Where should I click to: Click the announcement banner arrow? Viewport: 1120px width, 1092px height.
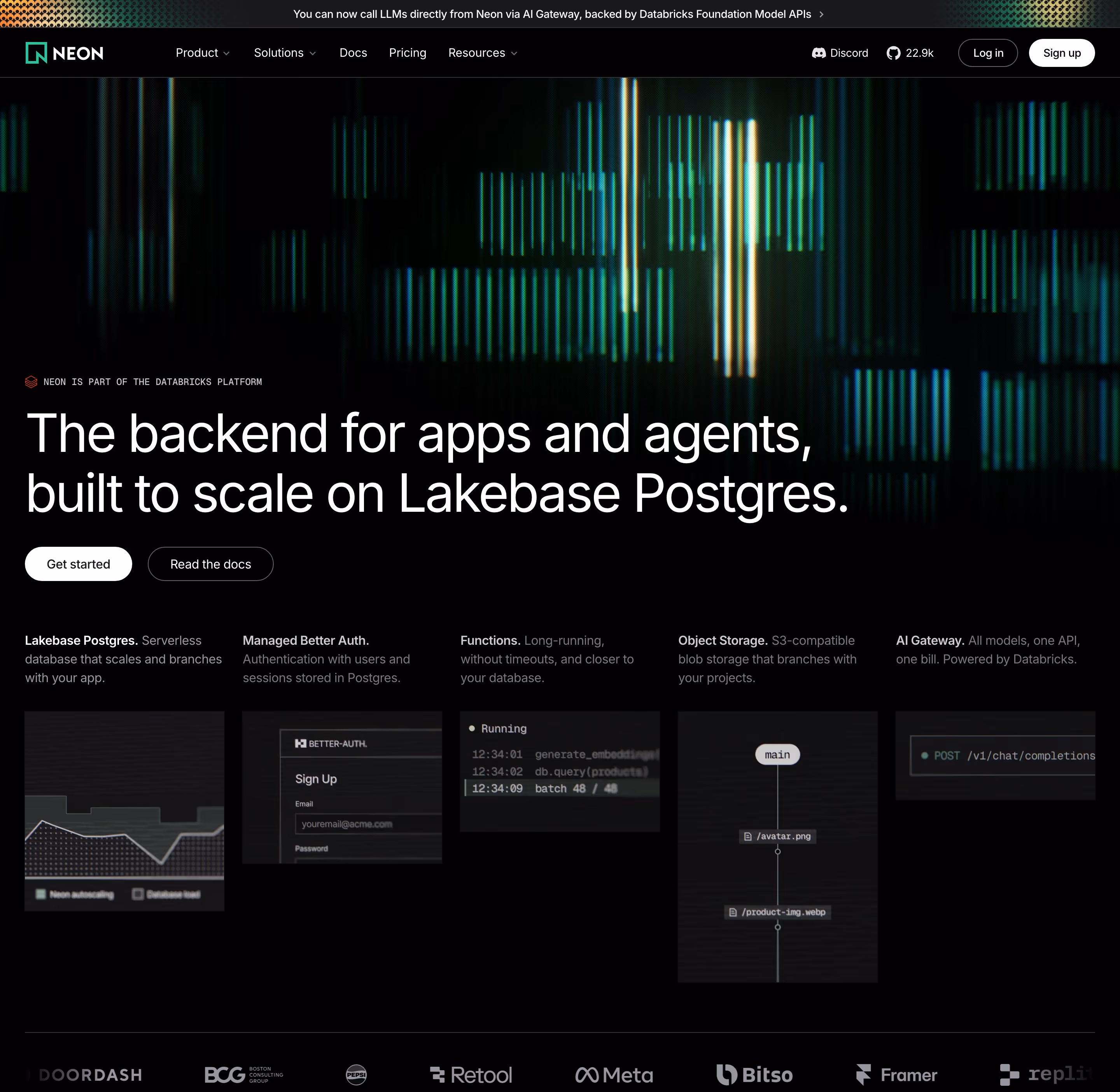pyautogui.click(x=821, y=14)
